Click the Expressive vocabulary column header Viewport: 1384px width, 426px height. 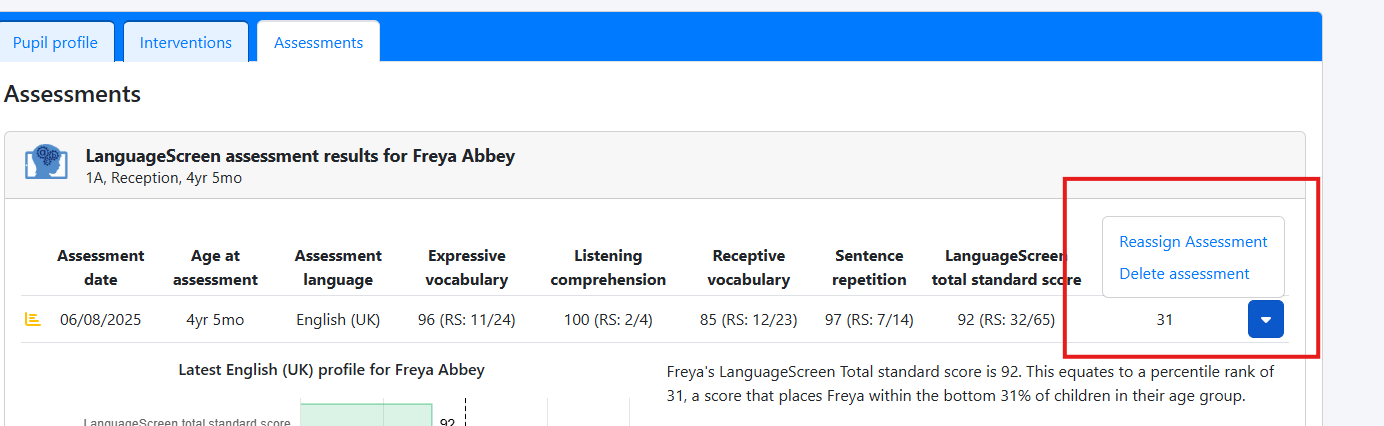467,268
